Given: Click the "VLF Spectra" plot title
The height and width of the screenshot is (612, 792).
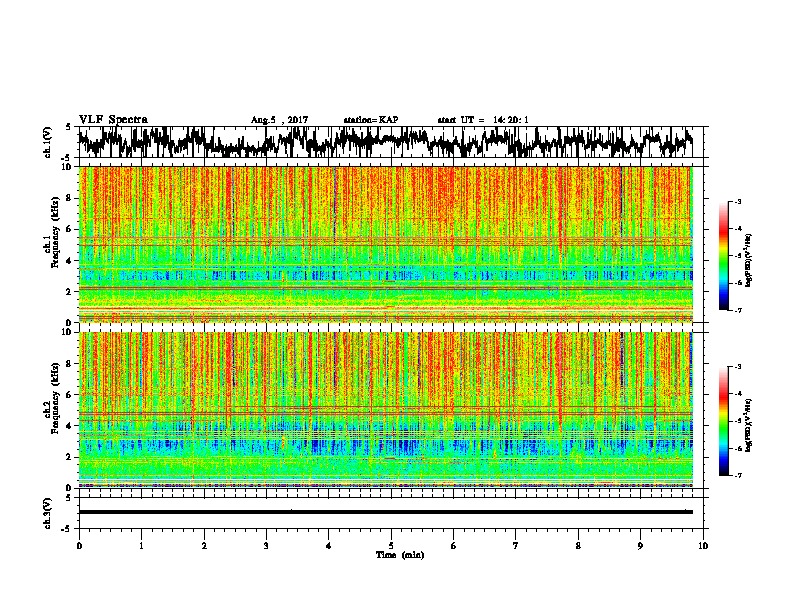Looking at the screenshot, I should 113,120.
